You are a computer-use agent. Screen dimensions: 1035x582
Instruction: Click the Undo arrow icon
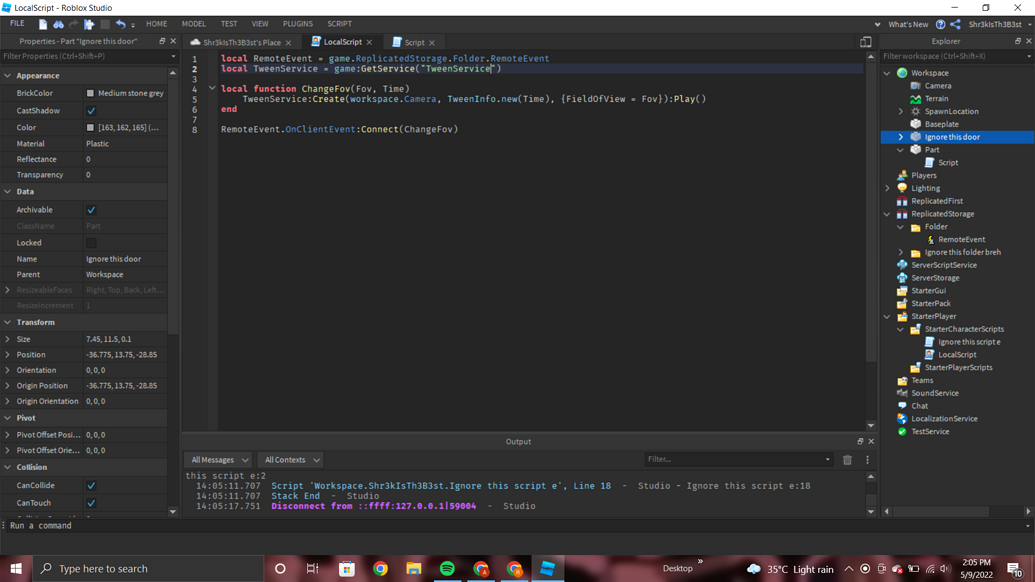coord(120,24)
